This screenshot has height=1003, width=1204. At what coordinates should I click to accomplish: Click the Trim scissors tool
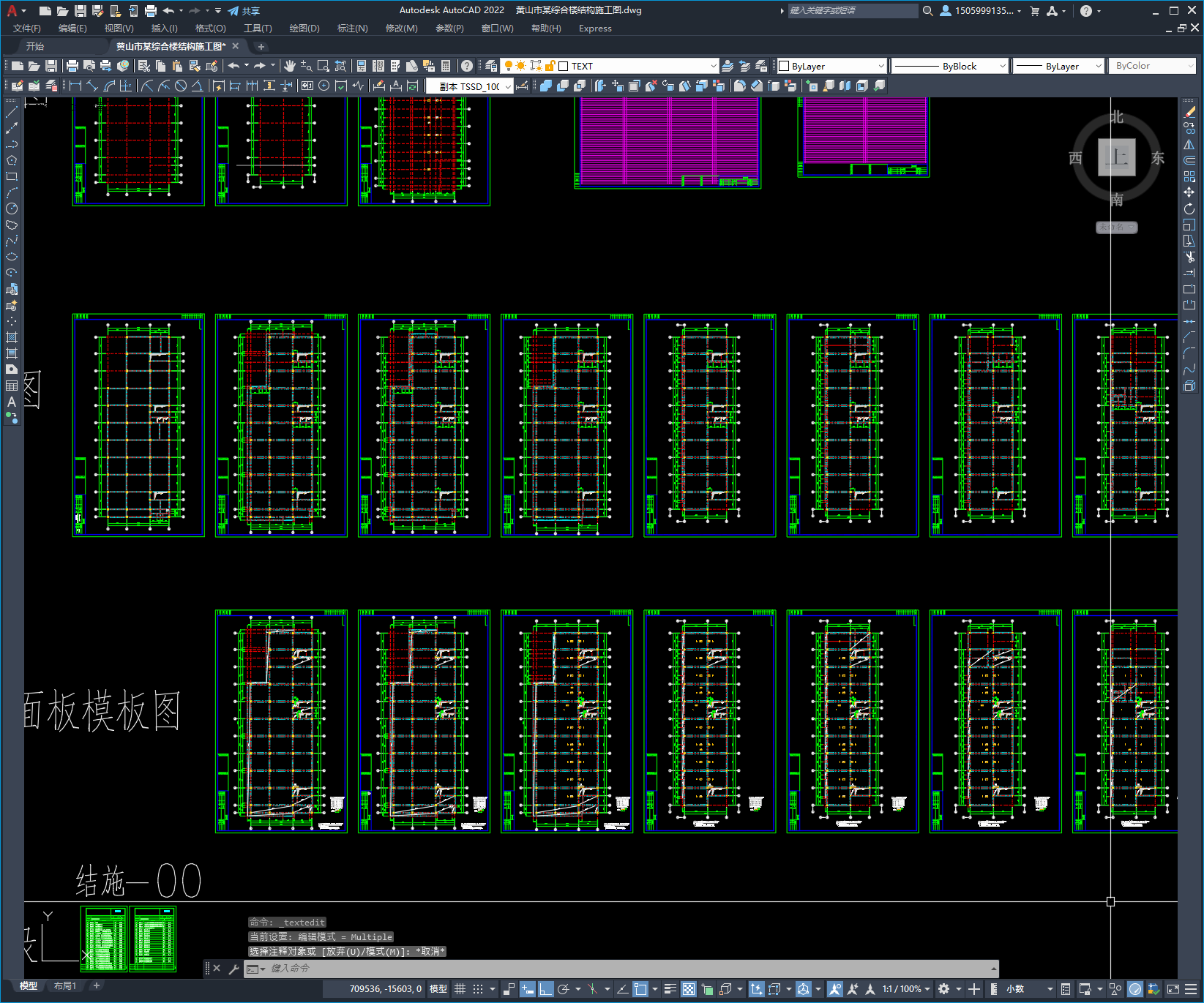1189,257
